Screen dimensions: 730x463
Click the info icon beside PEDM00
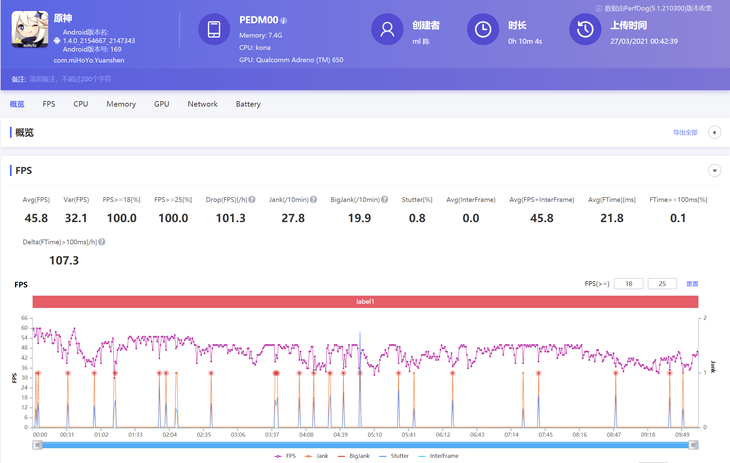pyautogui.click(x=284, y=20)
